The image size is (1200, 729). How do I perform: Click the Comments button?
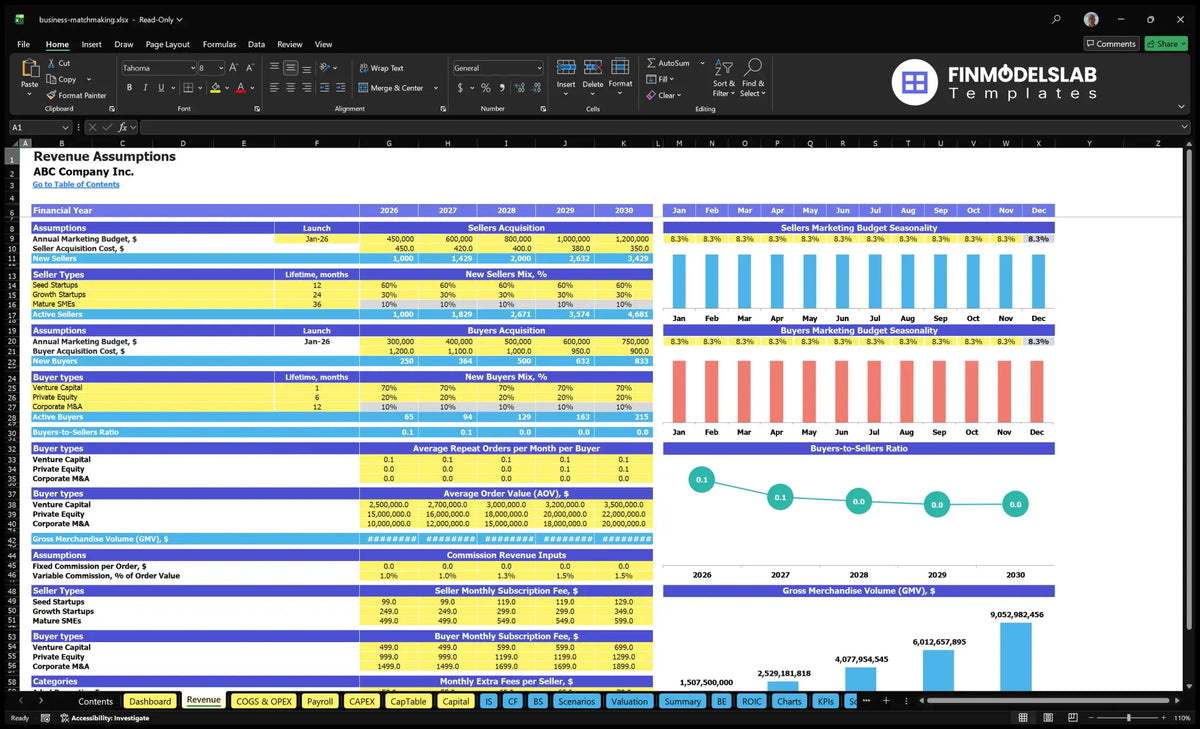1111,44
